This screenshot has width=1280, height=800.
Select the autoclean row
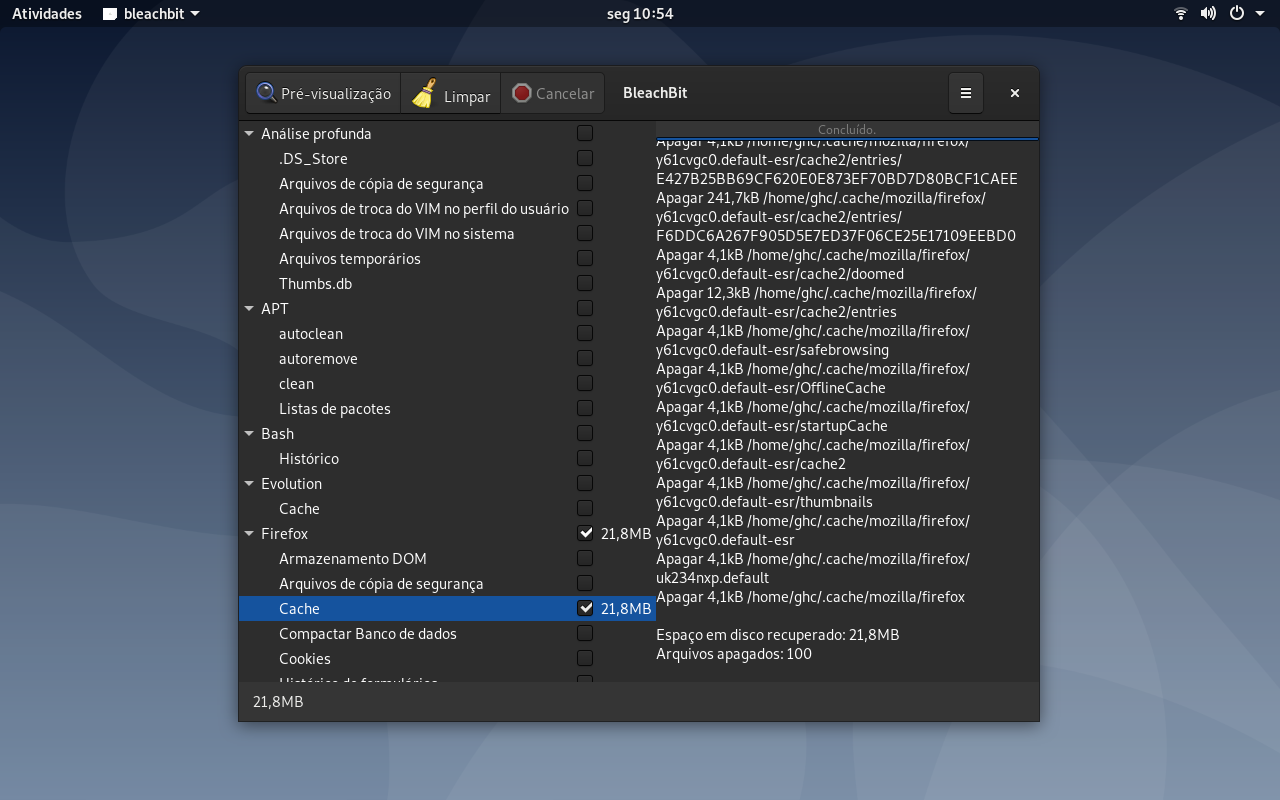447,333
